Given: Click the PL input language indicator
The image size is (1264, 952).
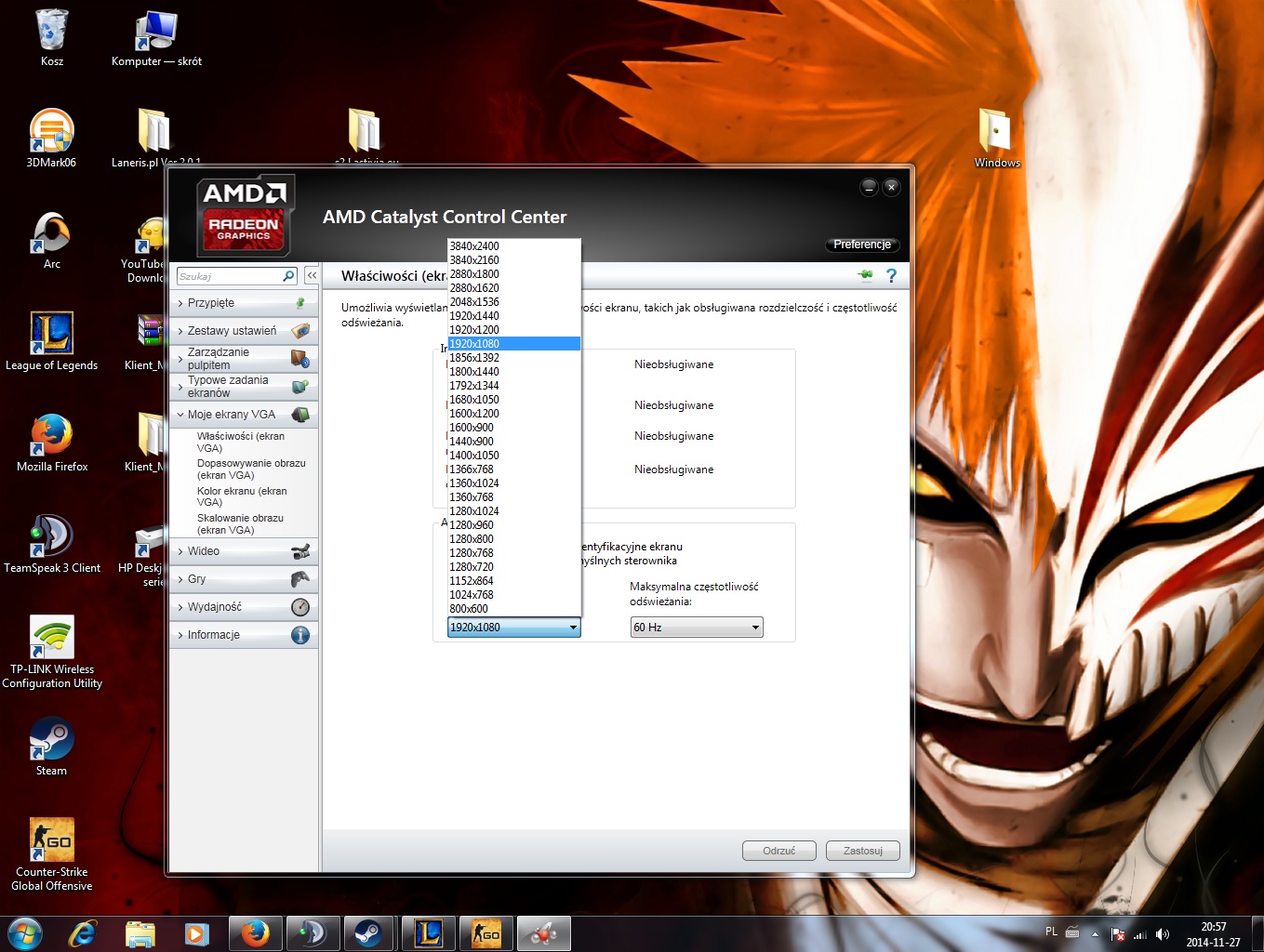Looking at the screenshot, I should (1051, 932).
